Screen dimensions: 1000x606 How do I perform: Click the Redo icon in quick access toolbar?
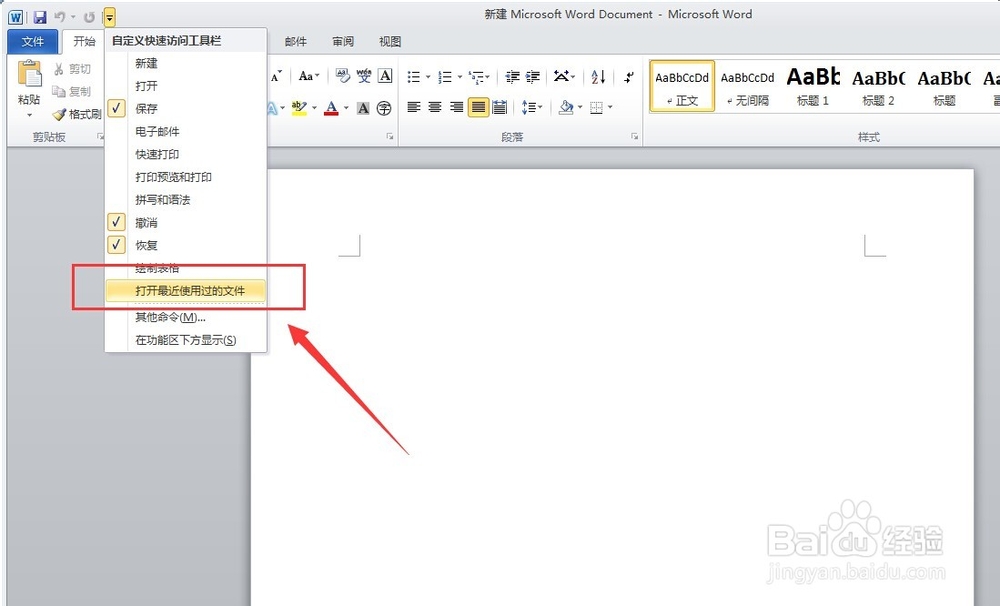click(x=89, y=17)
